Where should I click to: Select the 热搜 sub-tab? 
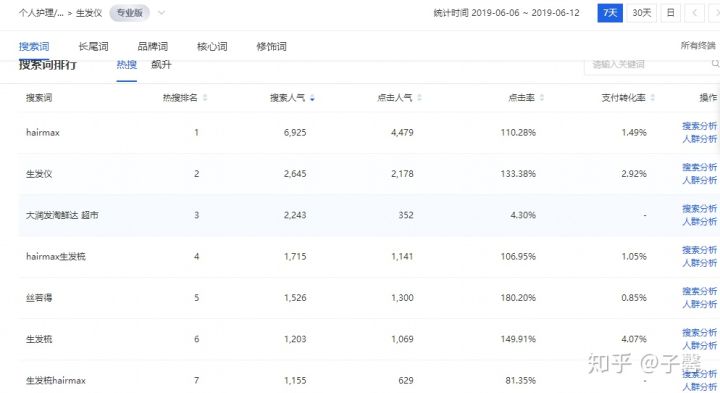(126, 65)
